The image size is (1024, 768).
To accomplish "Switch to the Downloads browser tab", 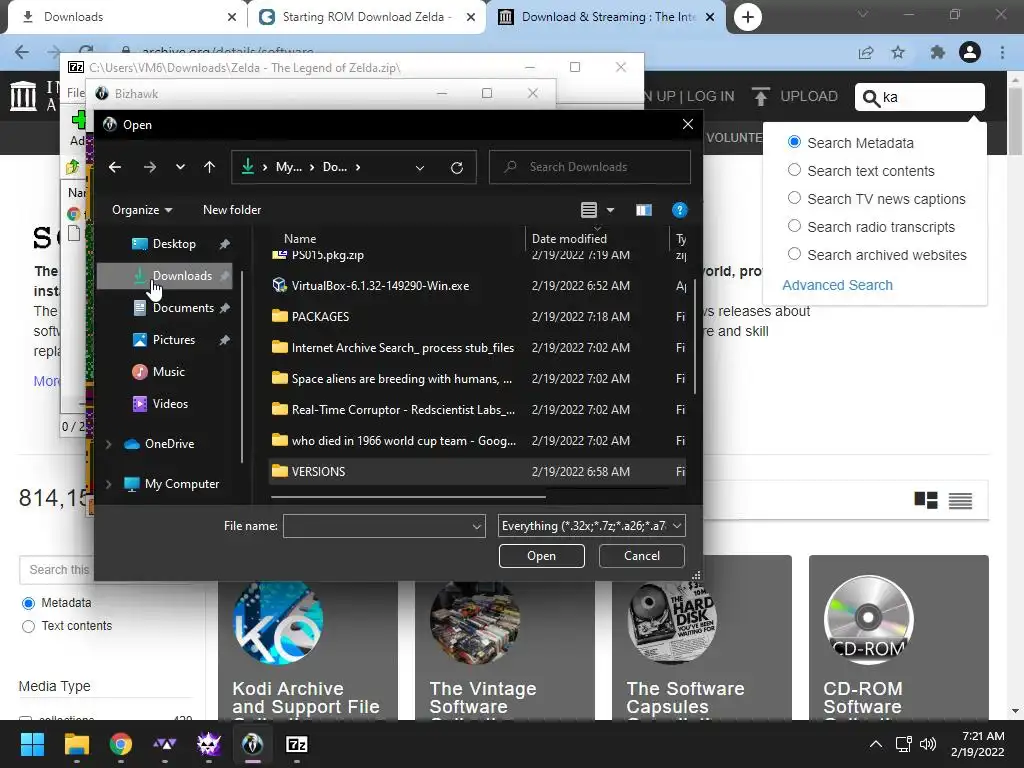I will [x=124, y=17].
